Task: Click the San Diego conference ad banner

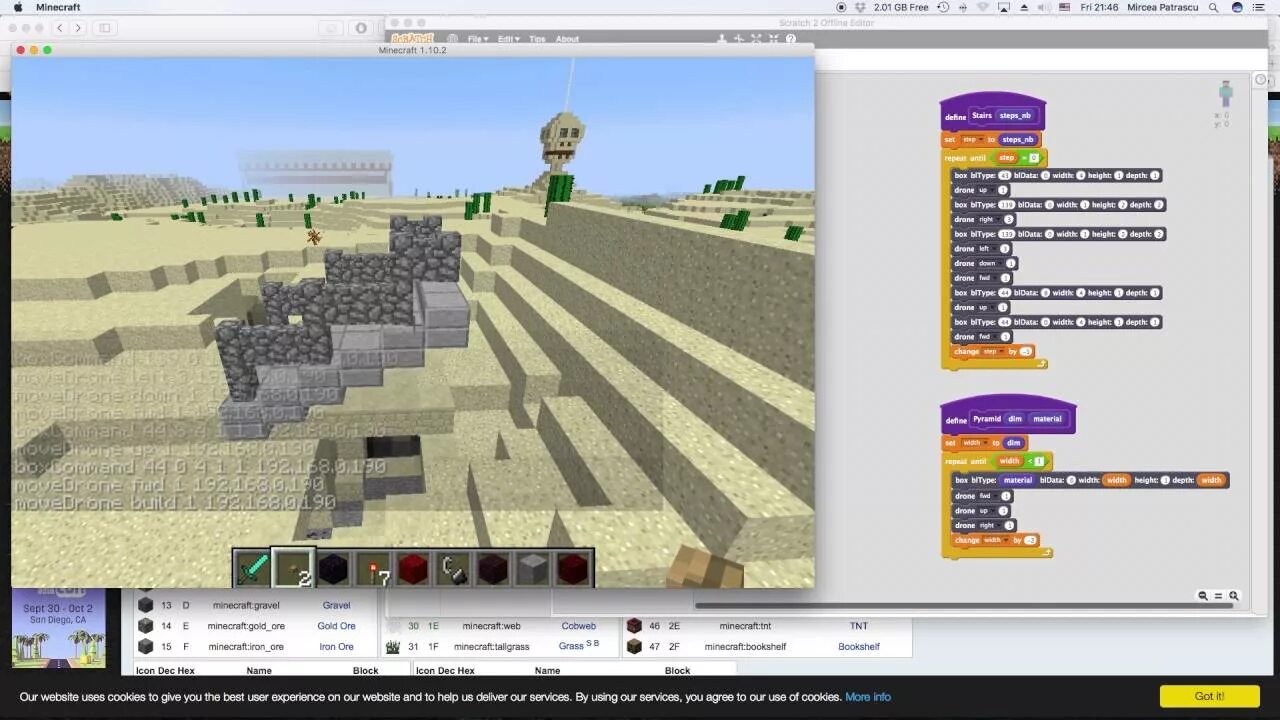Action: (58, 630)
